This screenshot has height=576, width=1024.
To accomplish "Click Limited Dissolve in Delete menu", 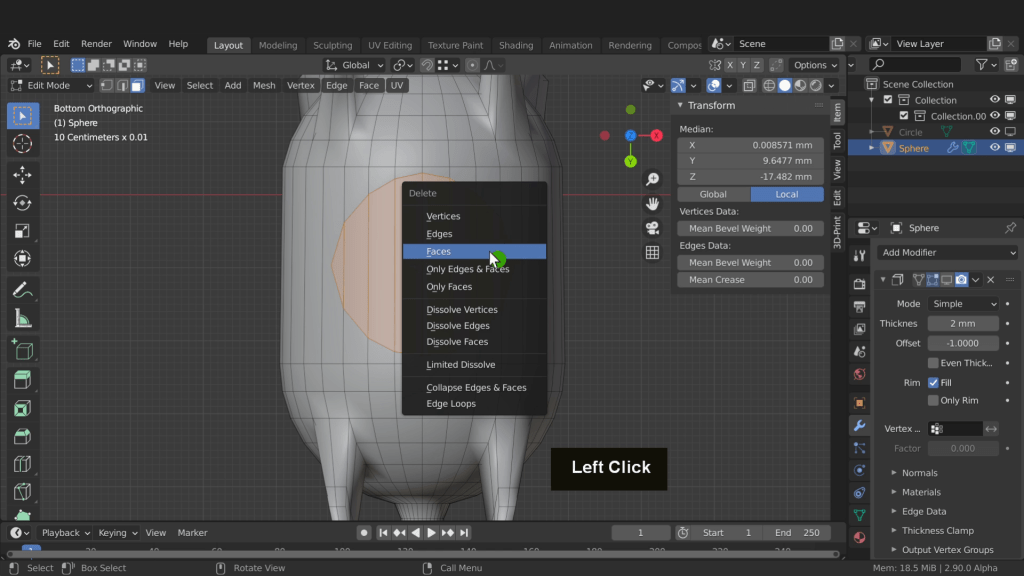I will point(460,365).
